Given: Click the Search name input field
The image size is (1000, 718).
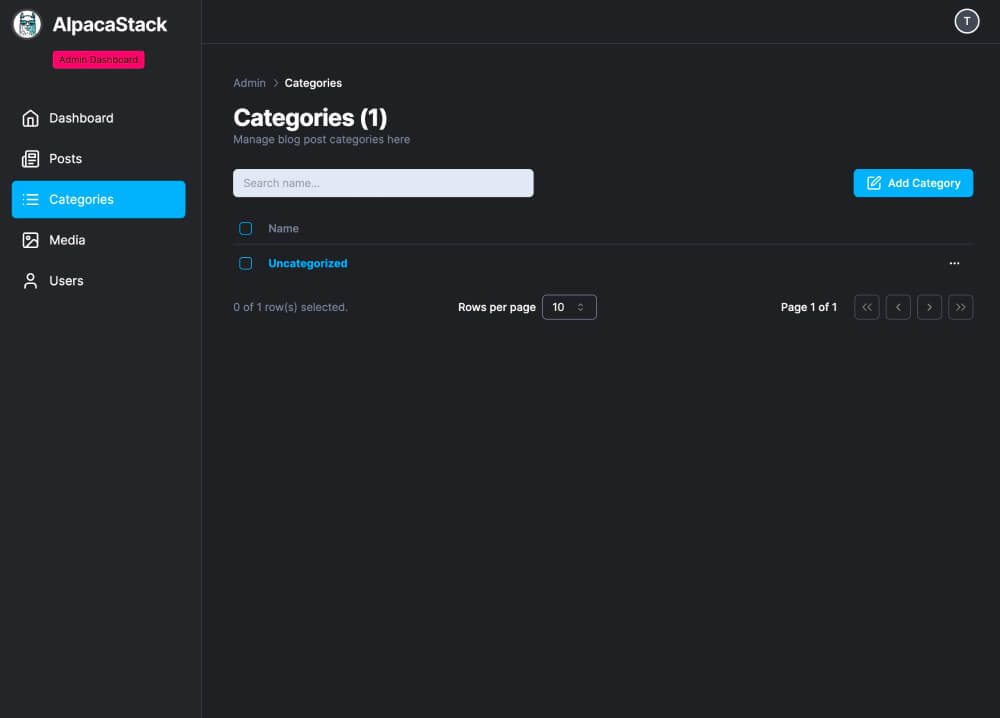Looking at the screenshot, I should point(383,183).
